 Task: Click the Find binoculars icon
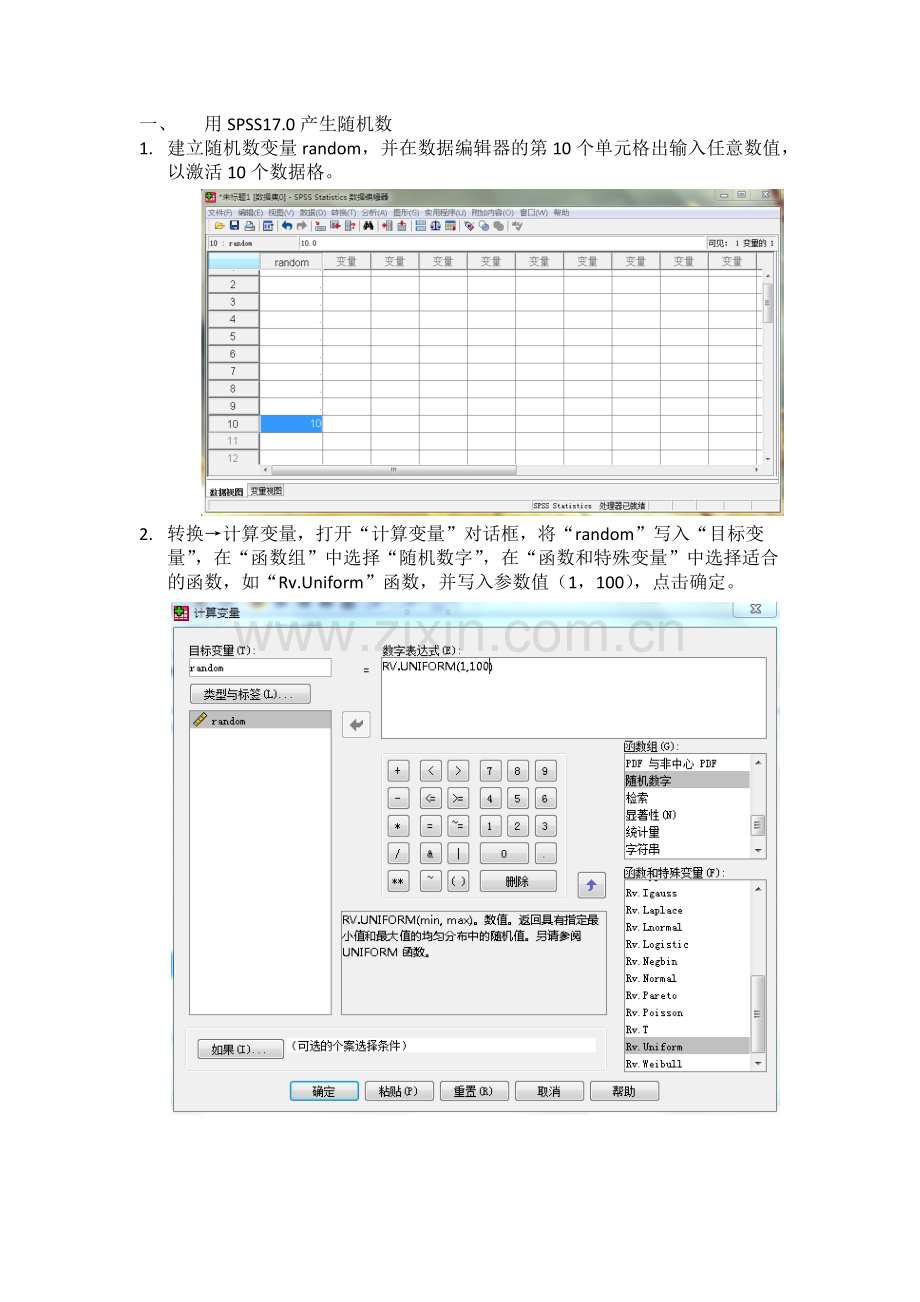pyautogui.click(x=368, y=226)
